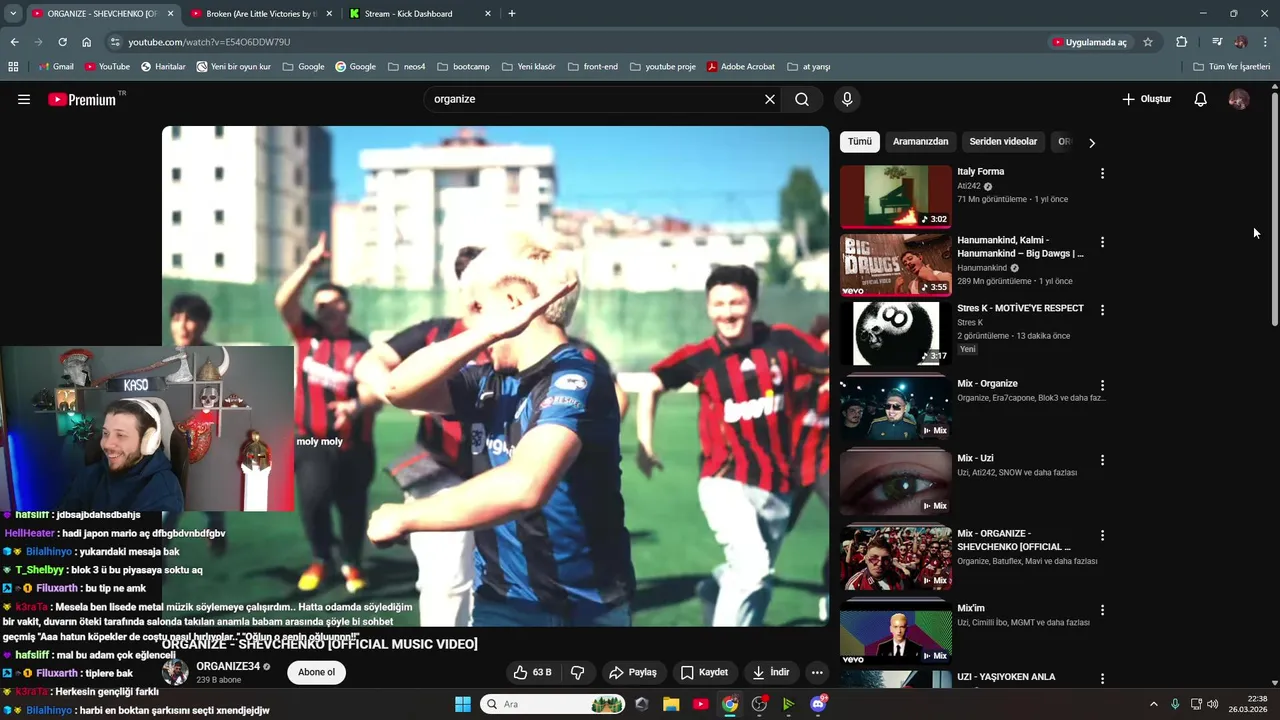Open the front-end bookmarks folder
The height and width of the screenshot is (720, 1280).
point(592,66)
